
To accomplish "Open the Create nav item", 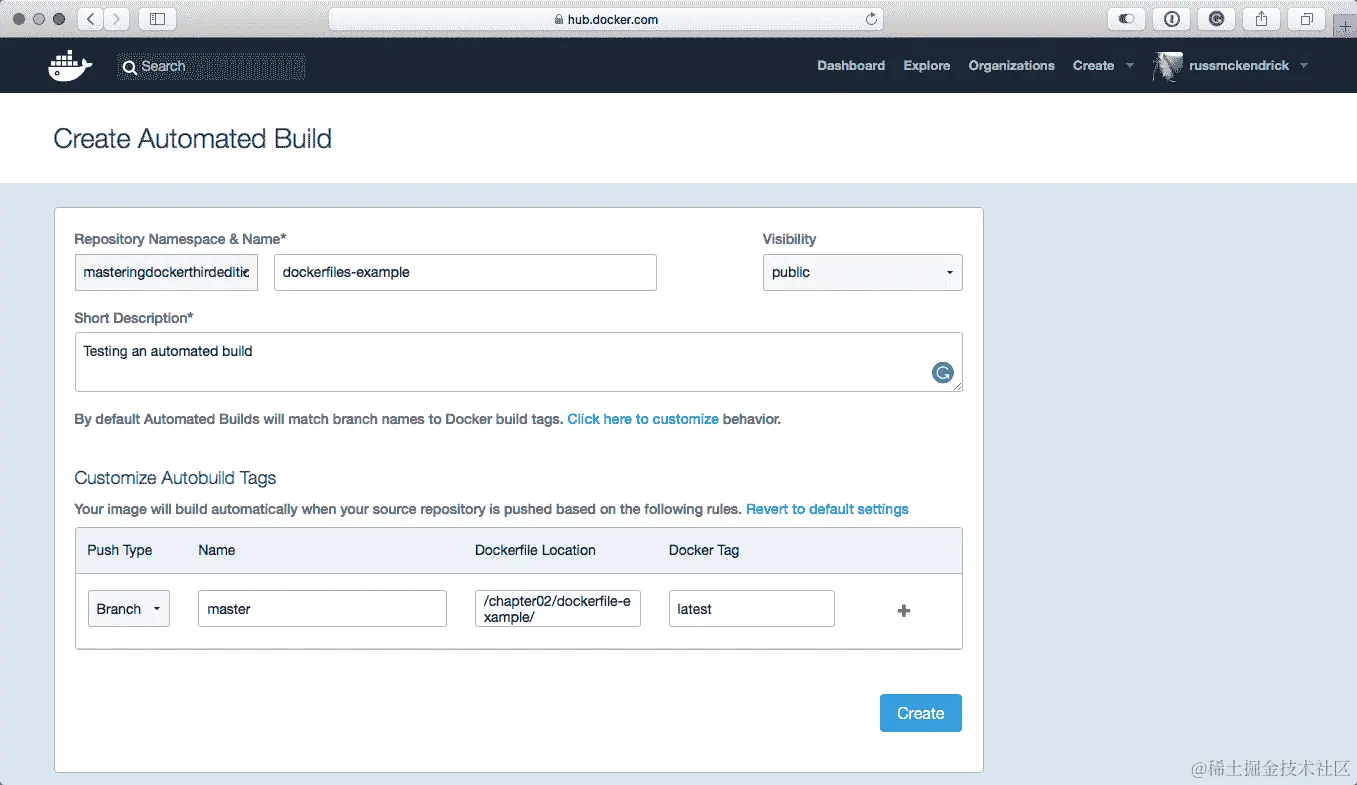I will pos(1093,66).
